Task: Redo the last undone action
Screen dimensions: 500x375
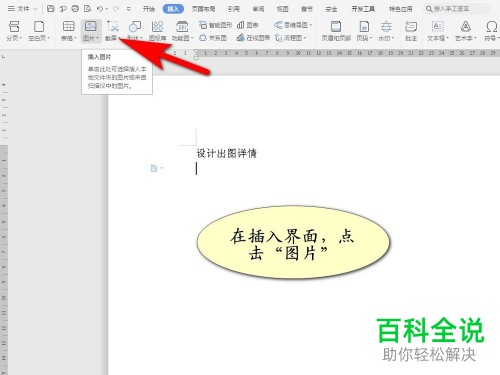Action: pos(116,9)
